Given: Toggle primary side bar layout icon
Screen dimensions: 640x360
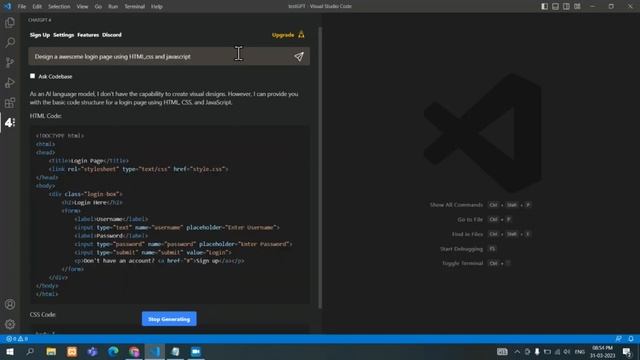Looking at the screenshot, I should (544, 6).
